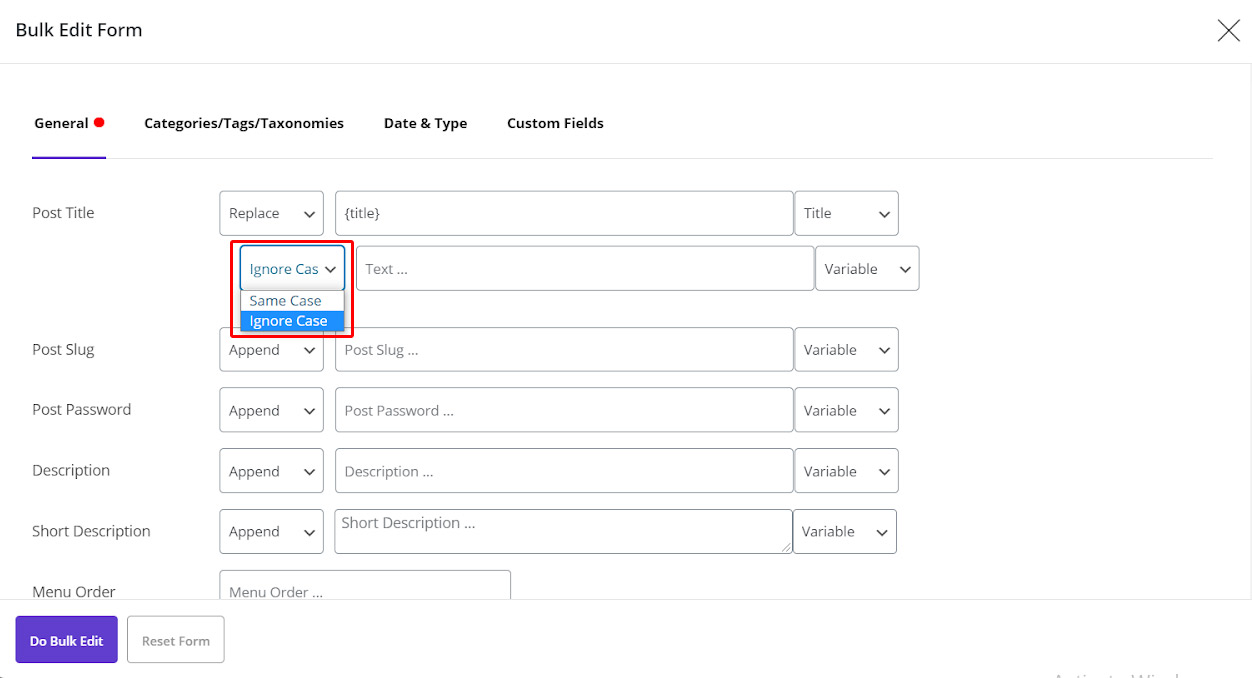Open the Date & Type tab
This screenshot has height=678, width=1252.
click(425, 123)
